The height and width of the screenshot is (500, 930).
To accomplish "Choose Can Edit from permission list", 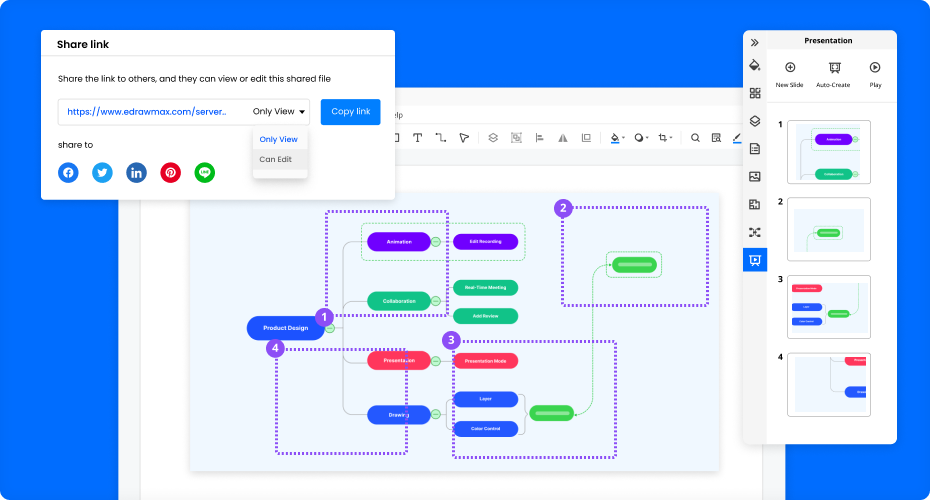I will click(x=276, y=159).
